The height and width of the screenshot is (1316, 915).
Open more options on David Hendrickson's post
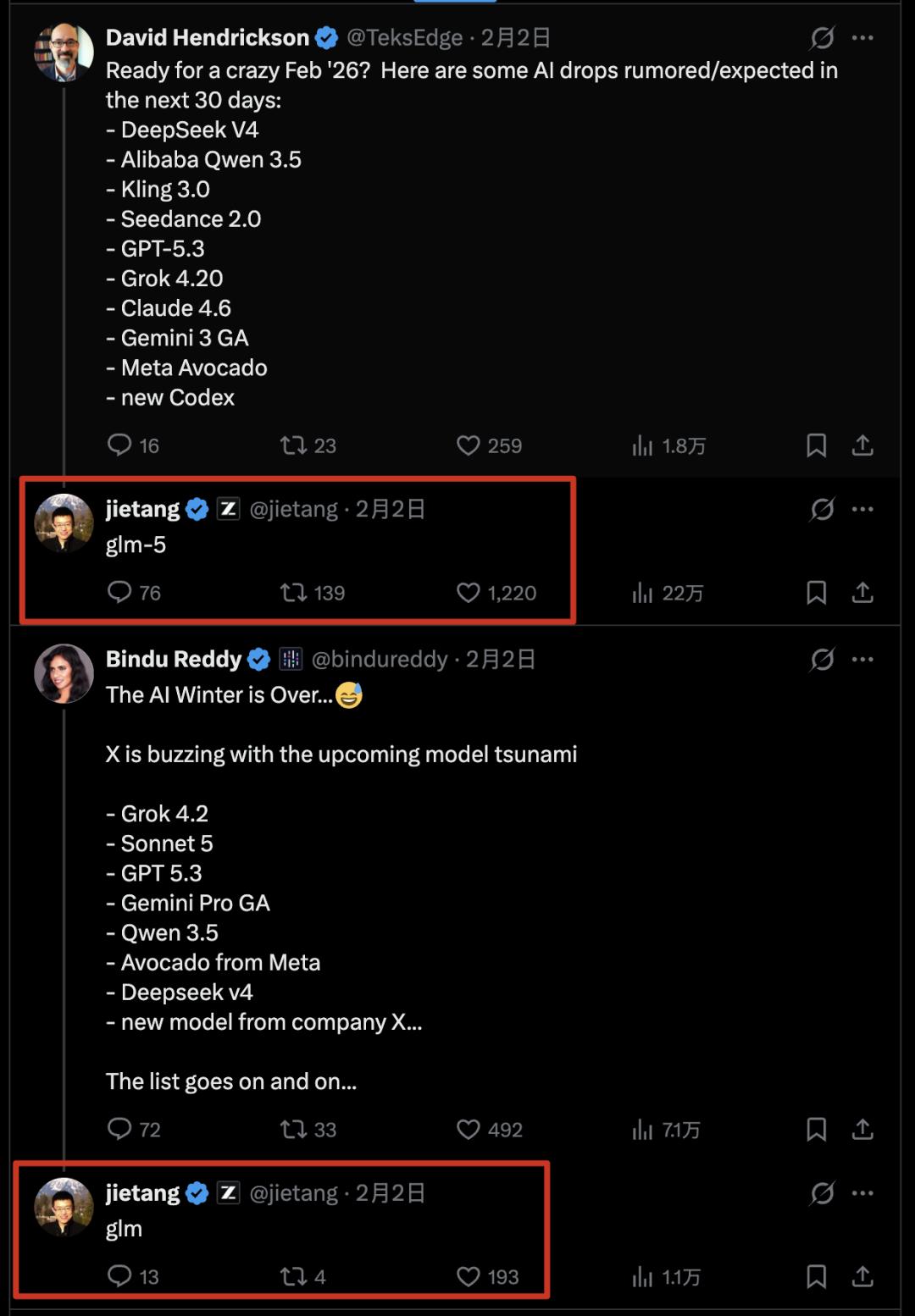click(x=862, y=37)
